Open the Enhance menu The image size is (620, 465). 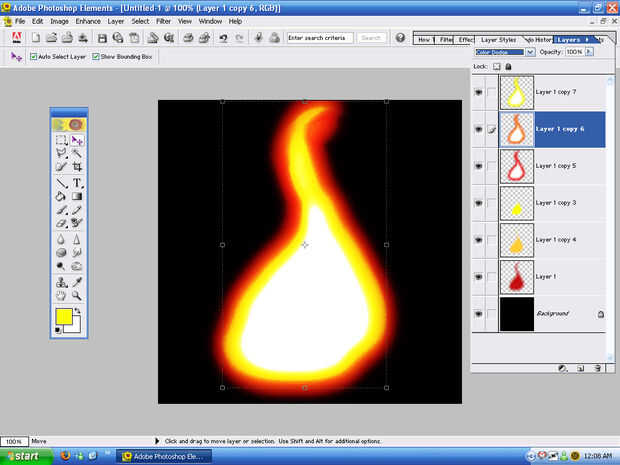tap(88, 21)
